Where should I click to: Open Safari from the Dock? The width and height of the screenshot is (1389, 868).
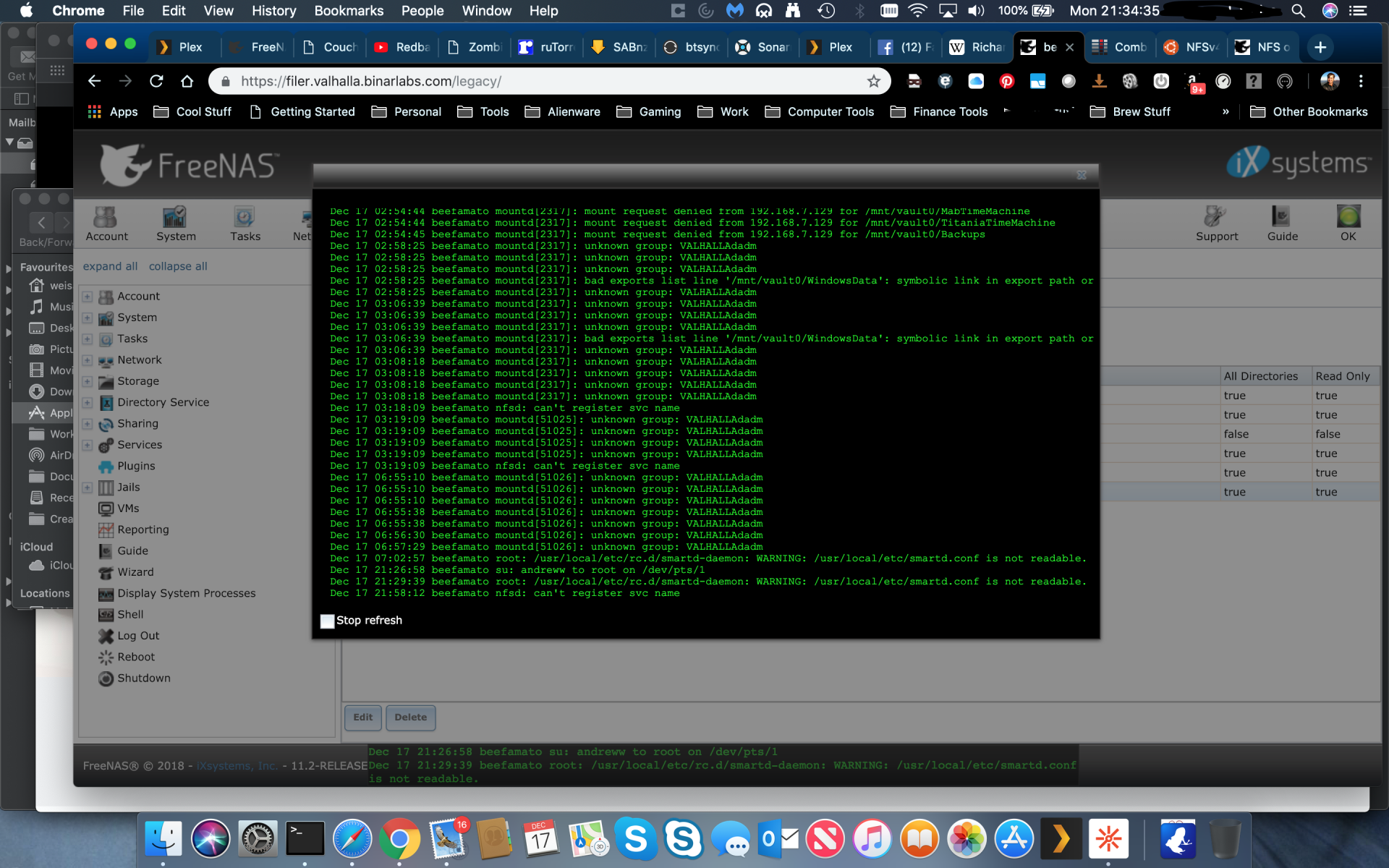(x=352, y=839)
